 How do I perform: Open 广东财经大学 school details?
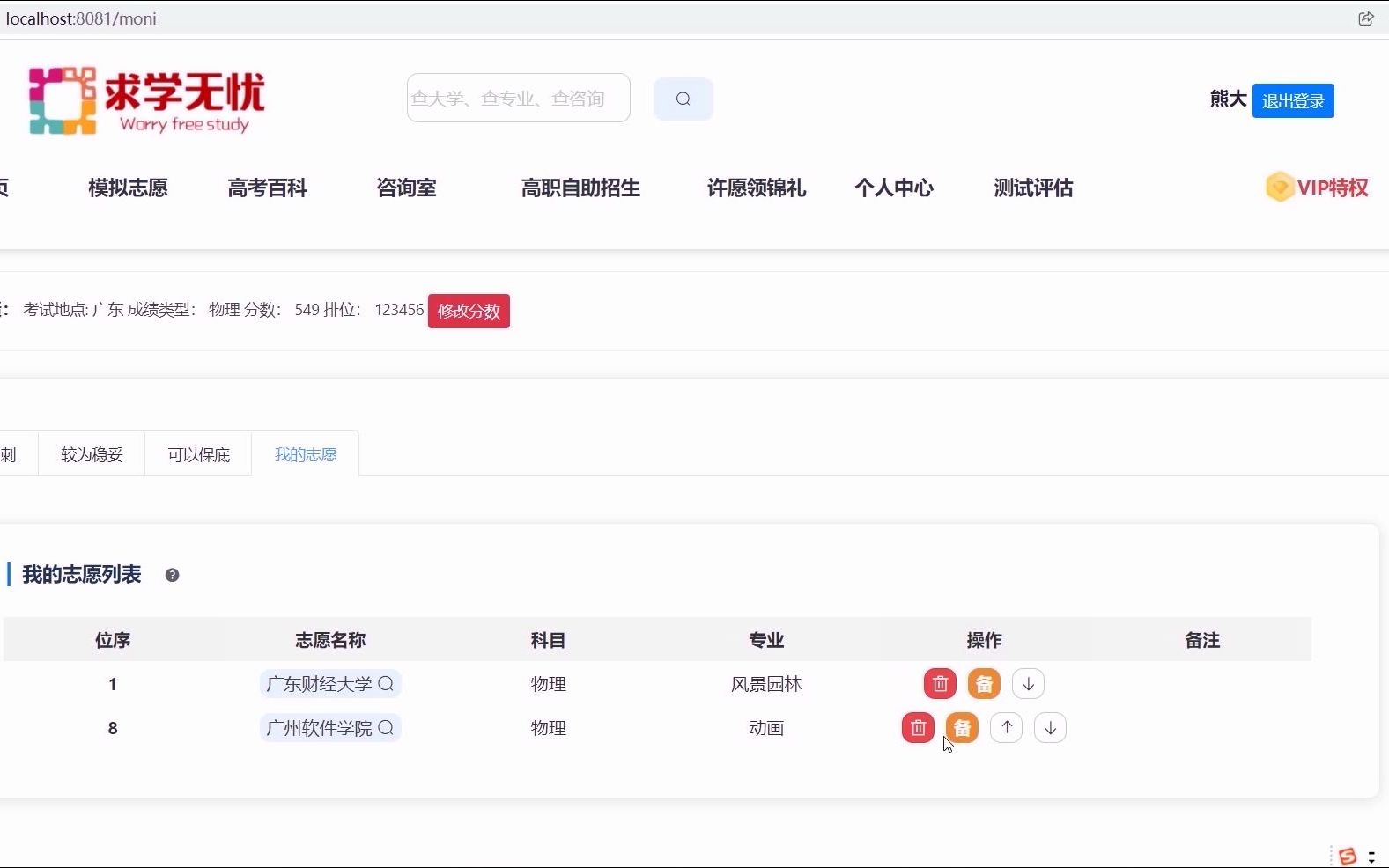point(330,684)
